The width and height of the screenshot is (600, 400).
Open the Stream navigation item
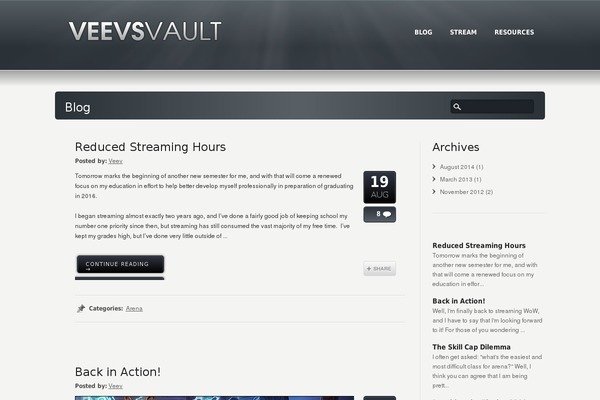463,32
